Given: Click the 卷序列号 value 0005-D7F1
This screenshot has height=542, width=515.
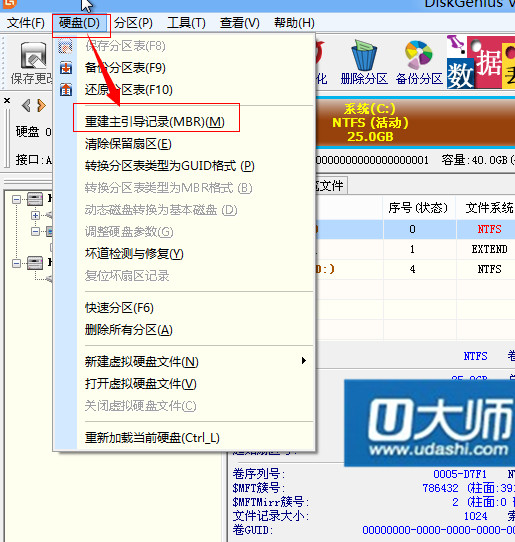Looking at the screenshot, I should click(460, 474).
